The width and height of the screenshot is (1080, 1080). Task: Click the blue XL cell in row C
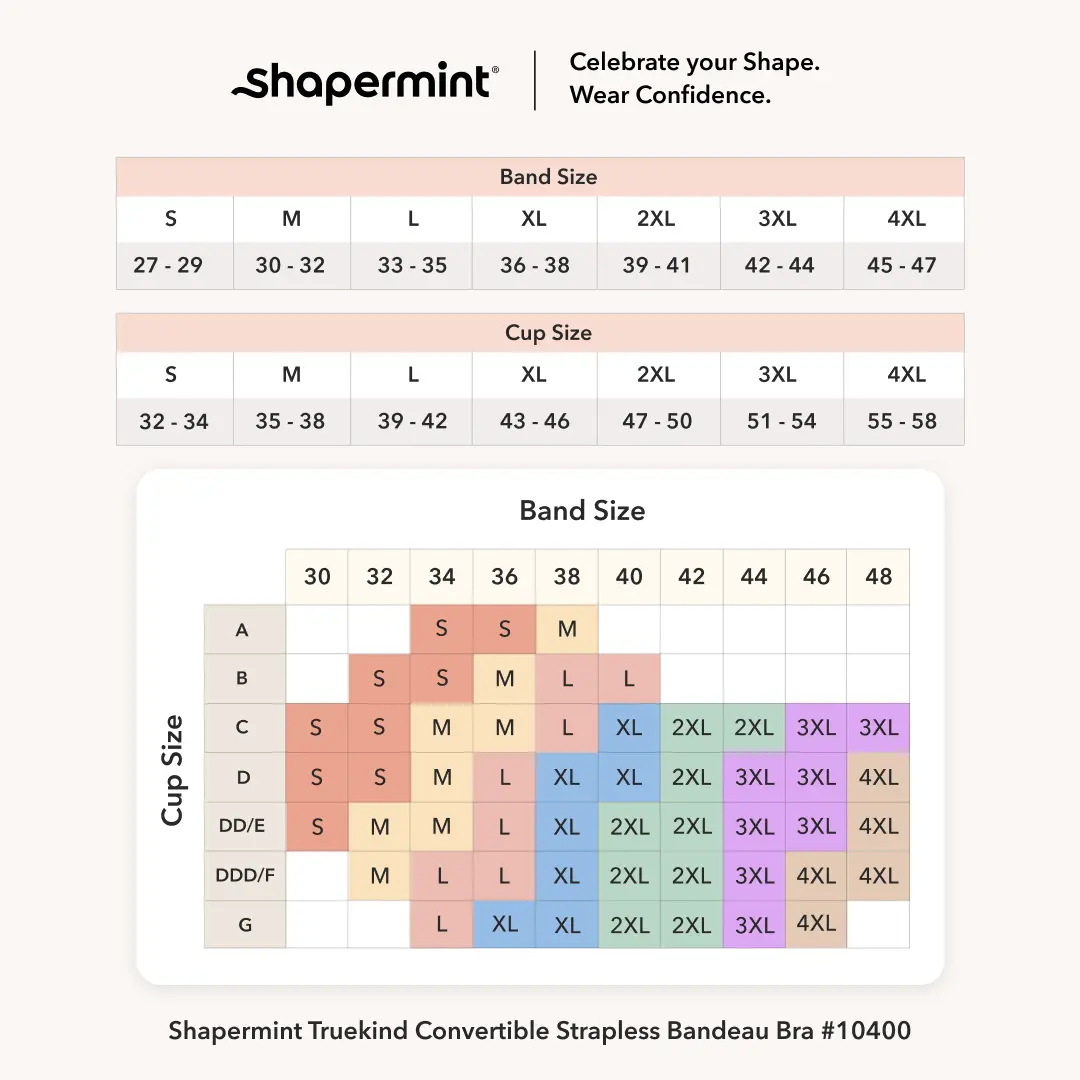click(629, 728)
